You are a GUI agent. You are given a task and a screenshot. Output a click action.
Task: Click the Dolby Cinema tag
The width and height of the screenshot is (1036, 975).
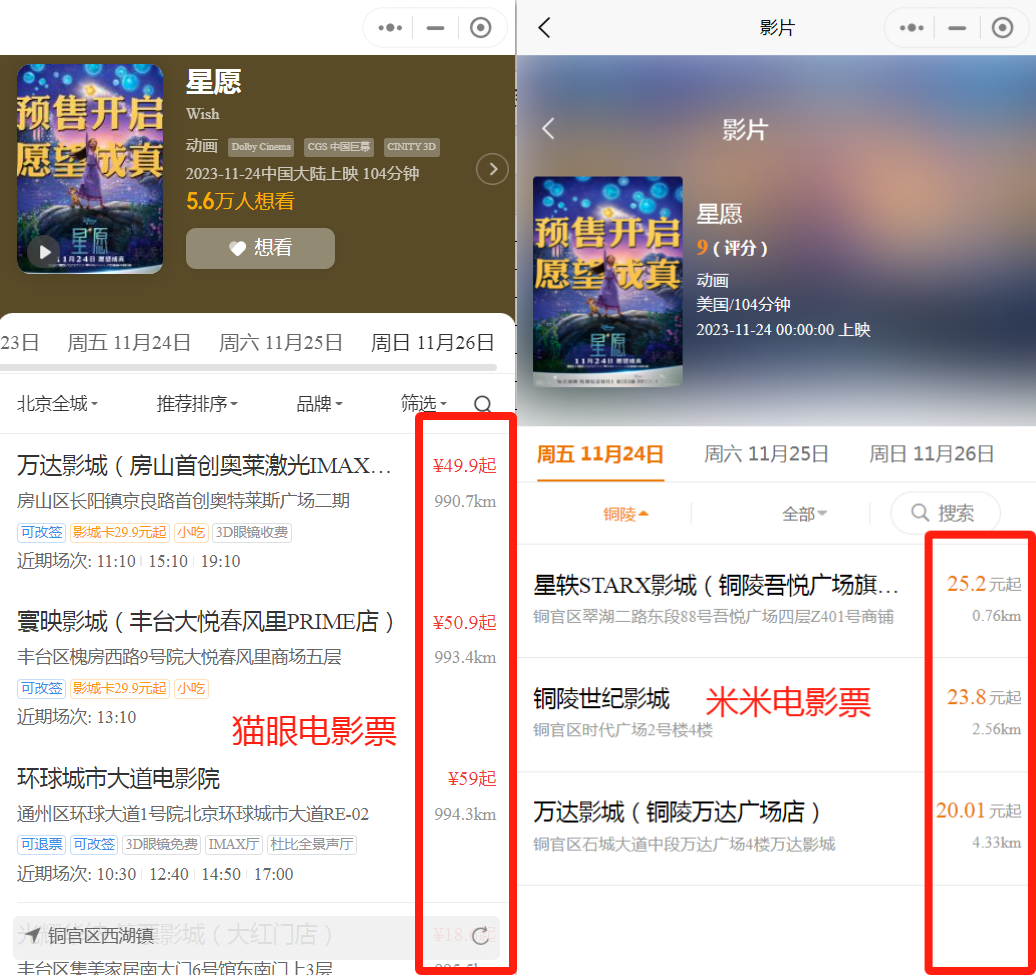(x=261, y=147)
